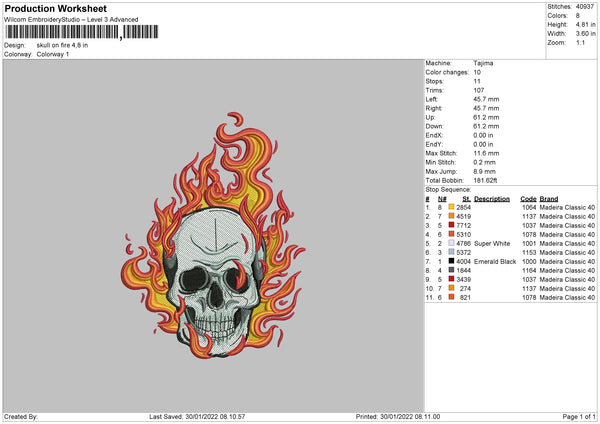The image size is (600, 424).
Task: Click the 'Description' column header
Action: coord(492,199)
